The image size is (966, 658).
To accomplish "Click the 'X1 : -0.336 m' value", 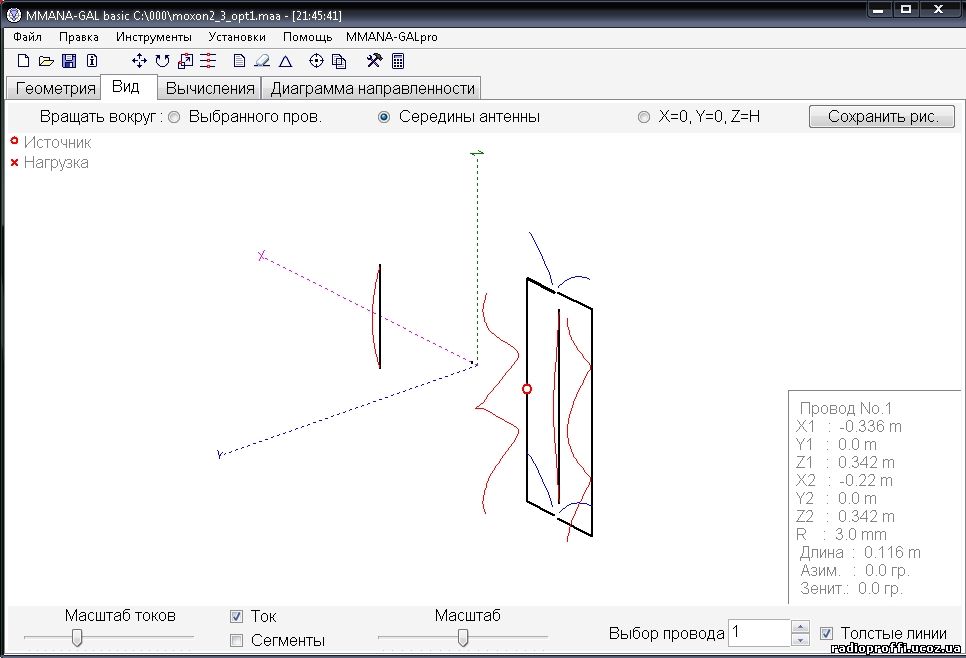I will [848, 426].
